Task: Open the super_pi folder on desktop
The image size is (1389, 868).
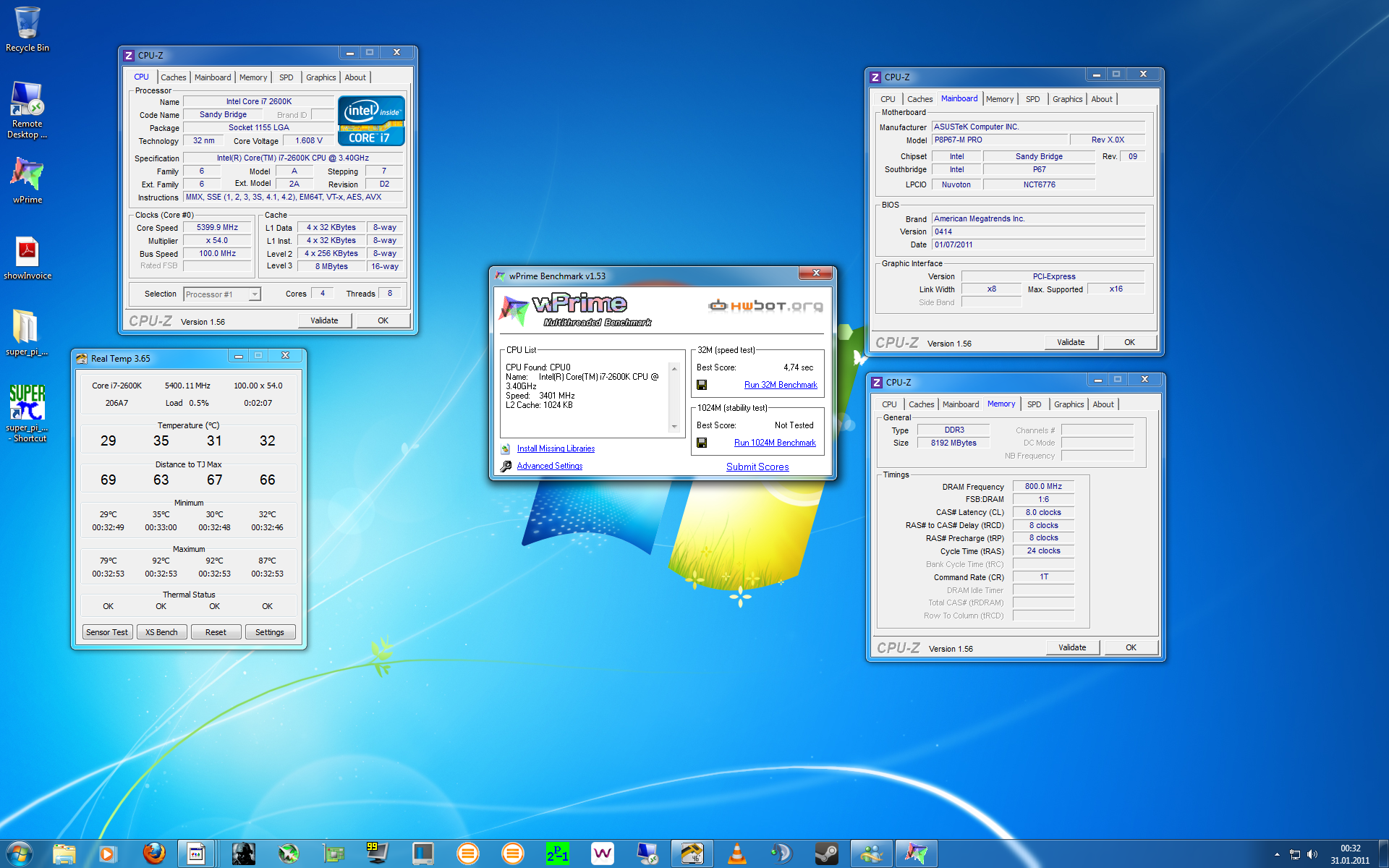Action: 27,333
